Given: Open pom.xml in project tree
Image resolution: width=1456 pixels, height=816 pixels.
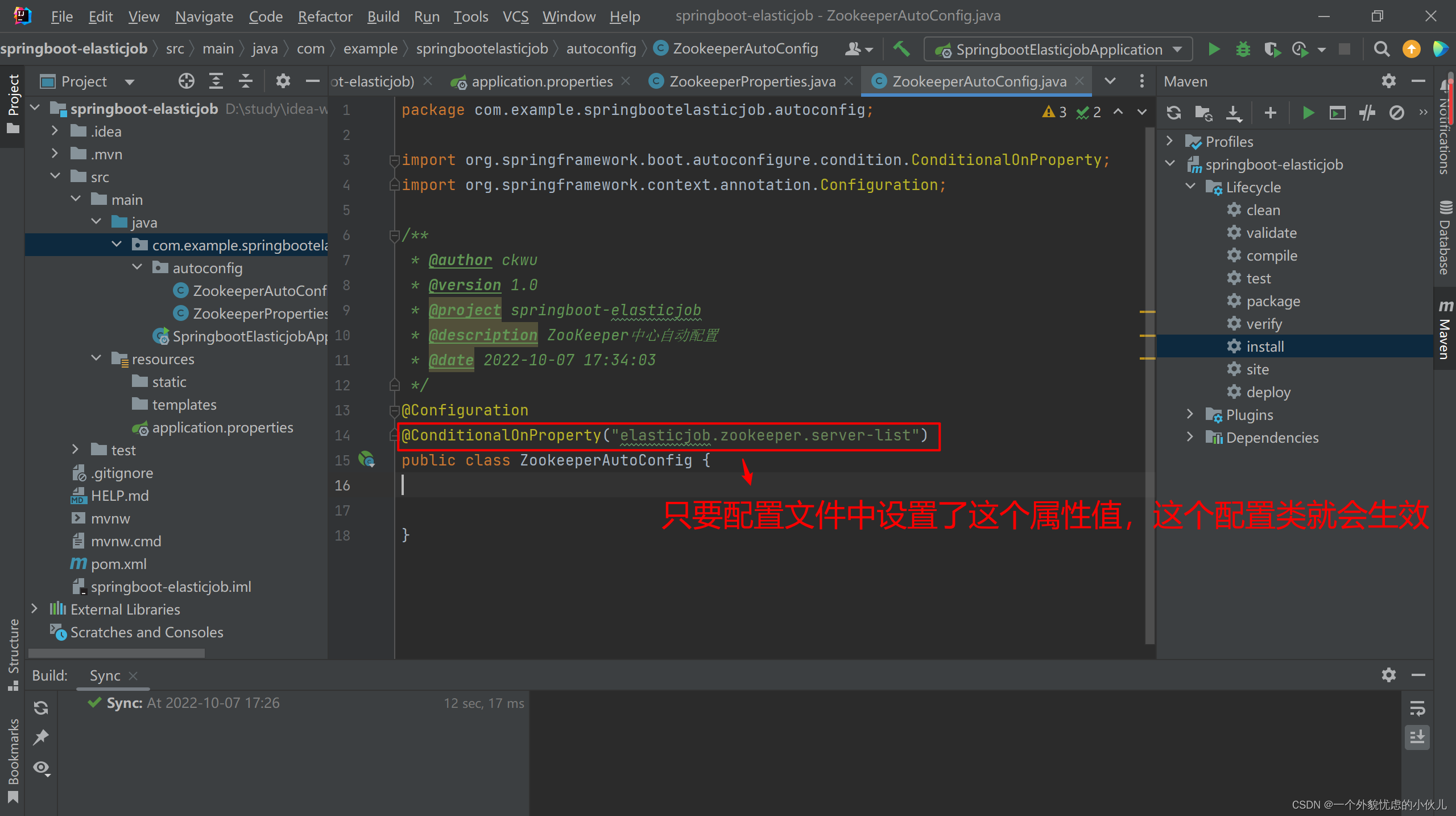Looking at the screenshot, I should point(119,564).
